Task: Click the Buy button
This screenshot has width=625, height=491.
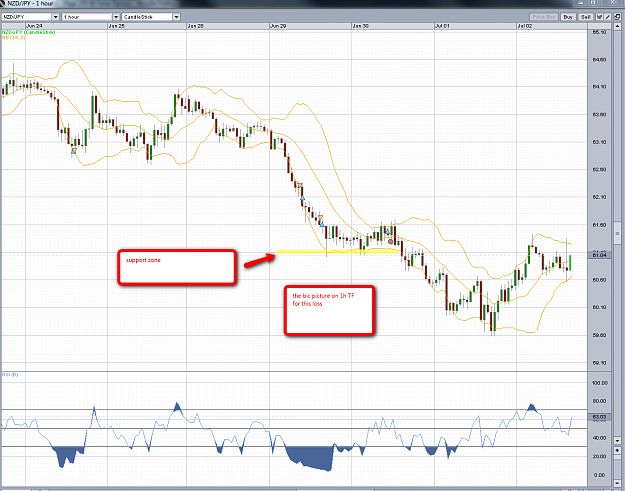Action: point(568,17)
